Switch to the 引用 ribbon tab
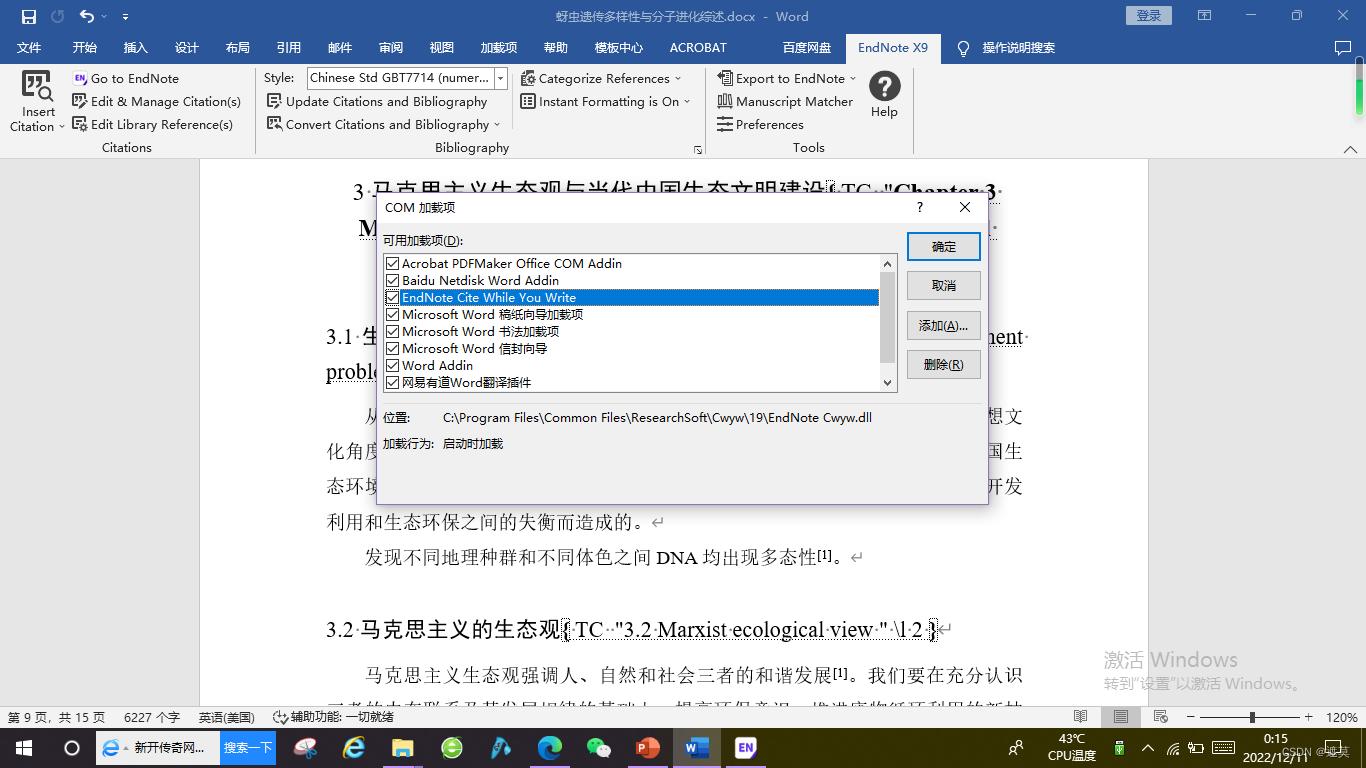This screenshot has width=1366, height=768. click(x=289, y=47)
